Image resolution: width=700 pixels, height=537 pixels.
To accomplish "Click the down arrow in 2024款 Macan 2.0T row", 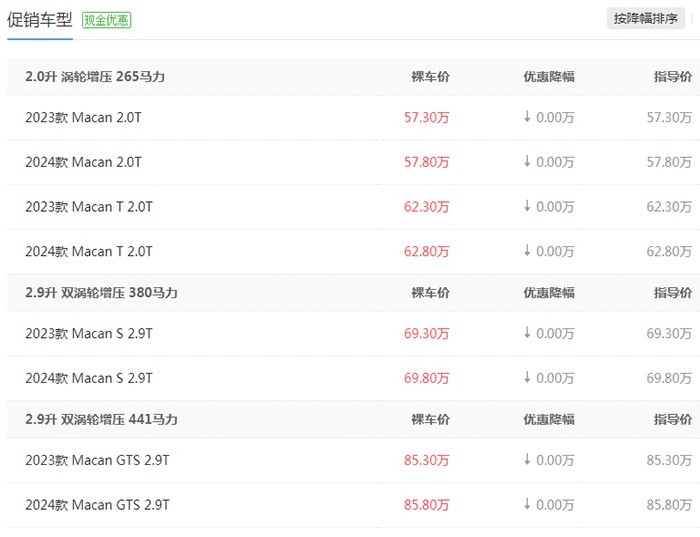I will 527,161.
